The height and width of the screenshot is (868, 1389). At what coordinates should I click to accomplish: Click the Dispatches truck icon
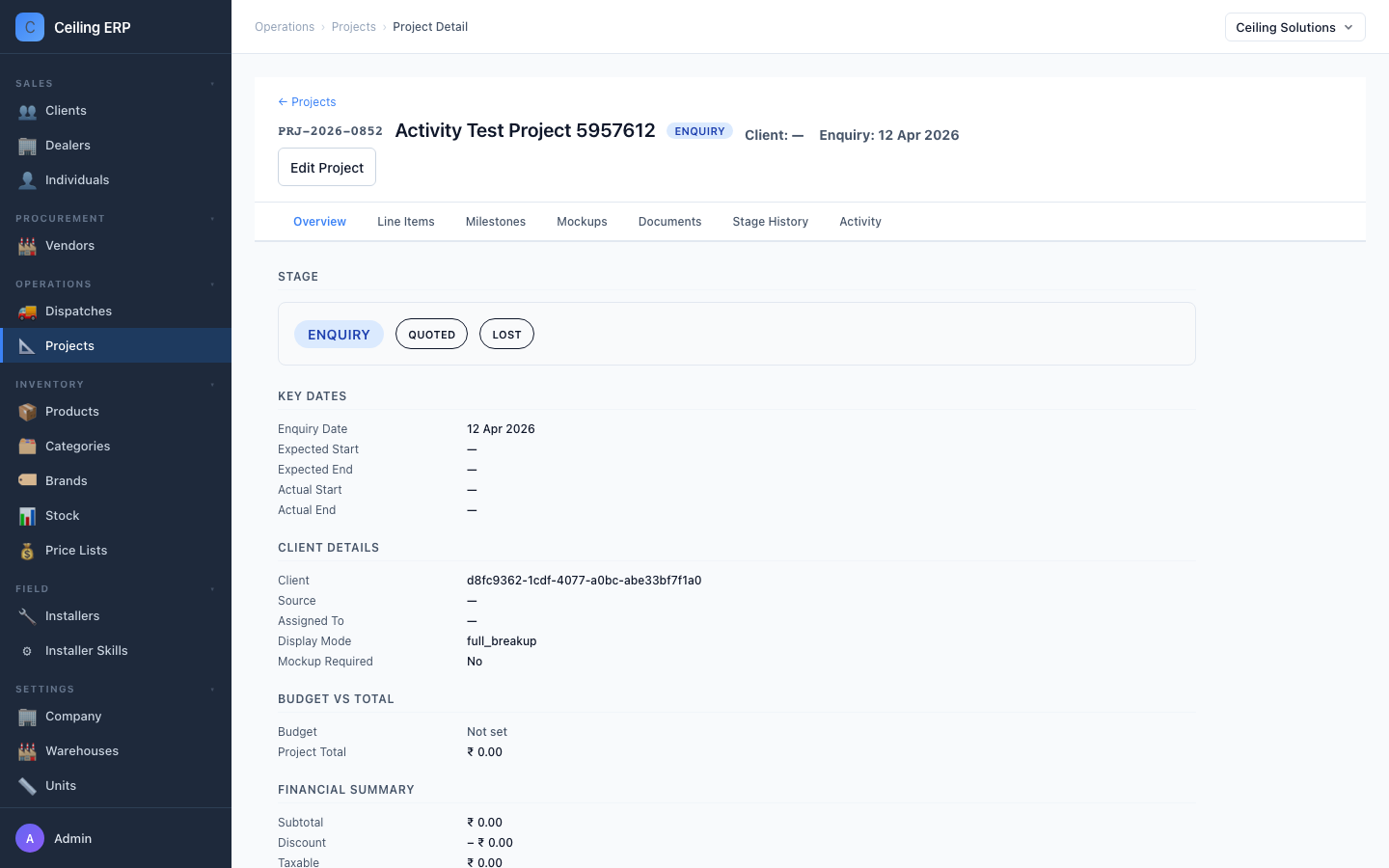27,312
